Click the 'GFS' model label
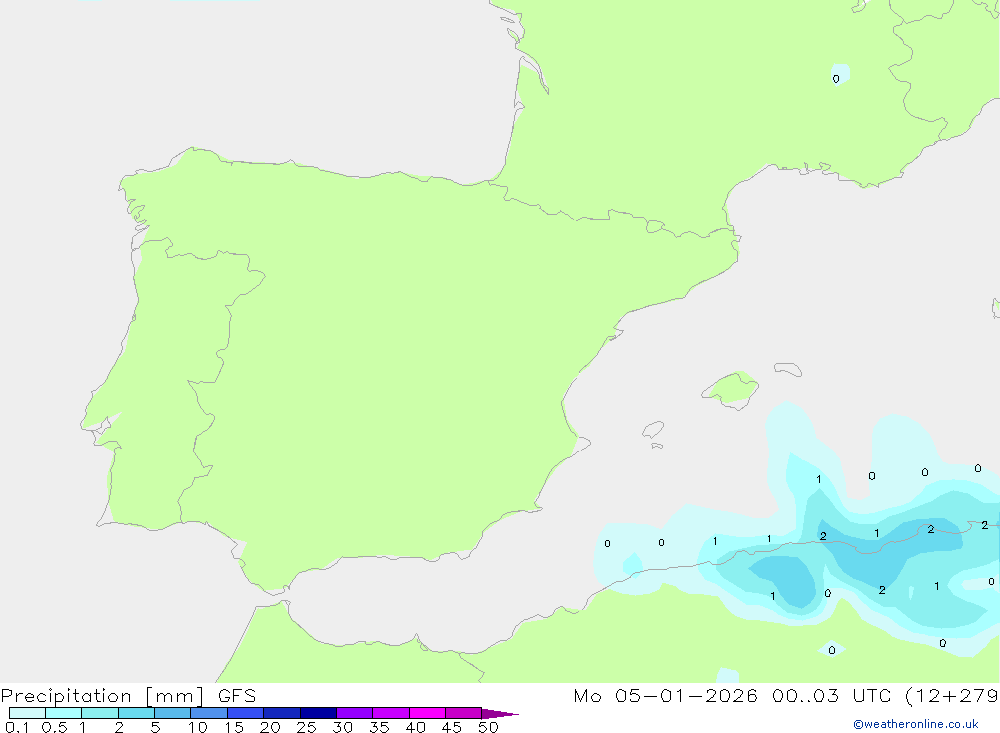 click(237, 695)
